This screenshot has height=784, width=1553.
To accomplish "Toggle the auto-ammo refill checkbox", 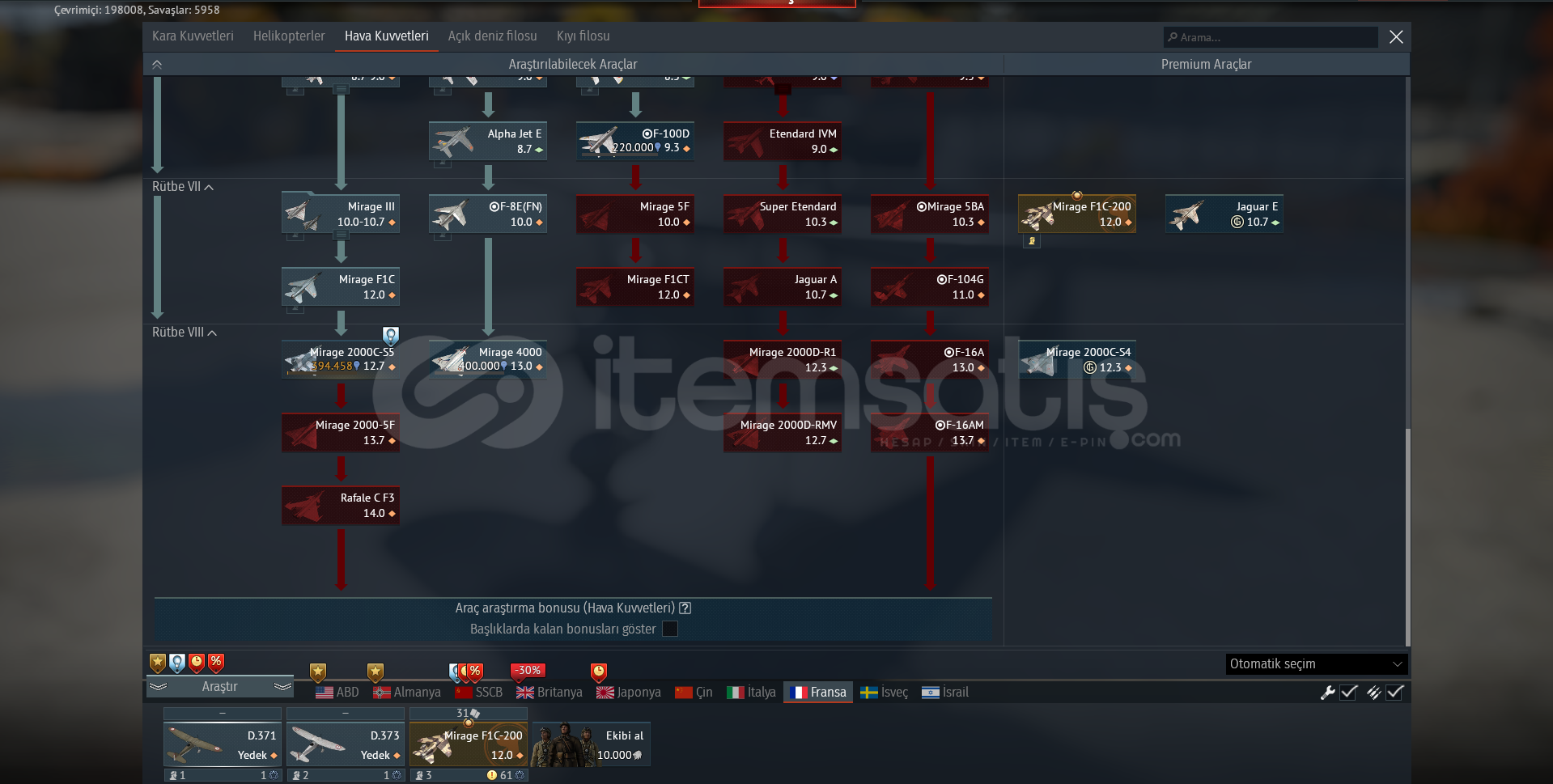I will pos(1395,693).
